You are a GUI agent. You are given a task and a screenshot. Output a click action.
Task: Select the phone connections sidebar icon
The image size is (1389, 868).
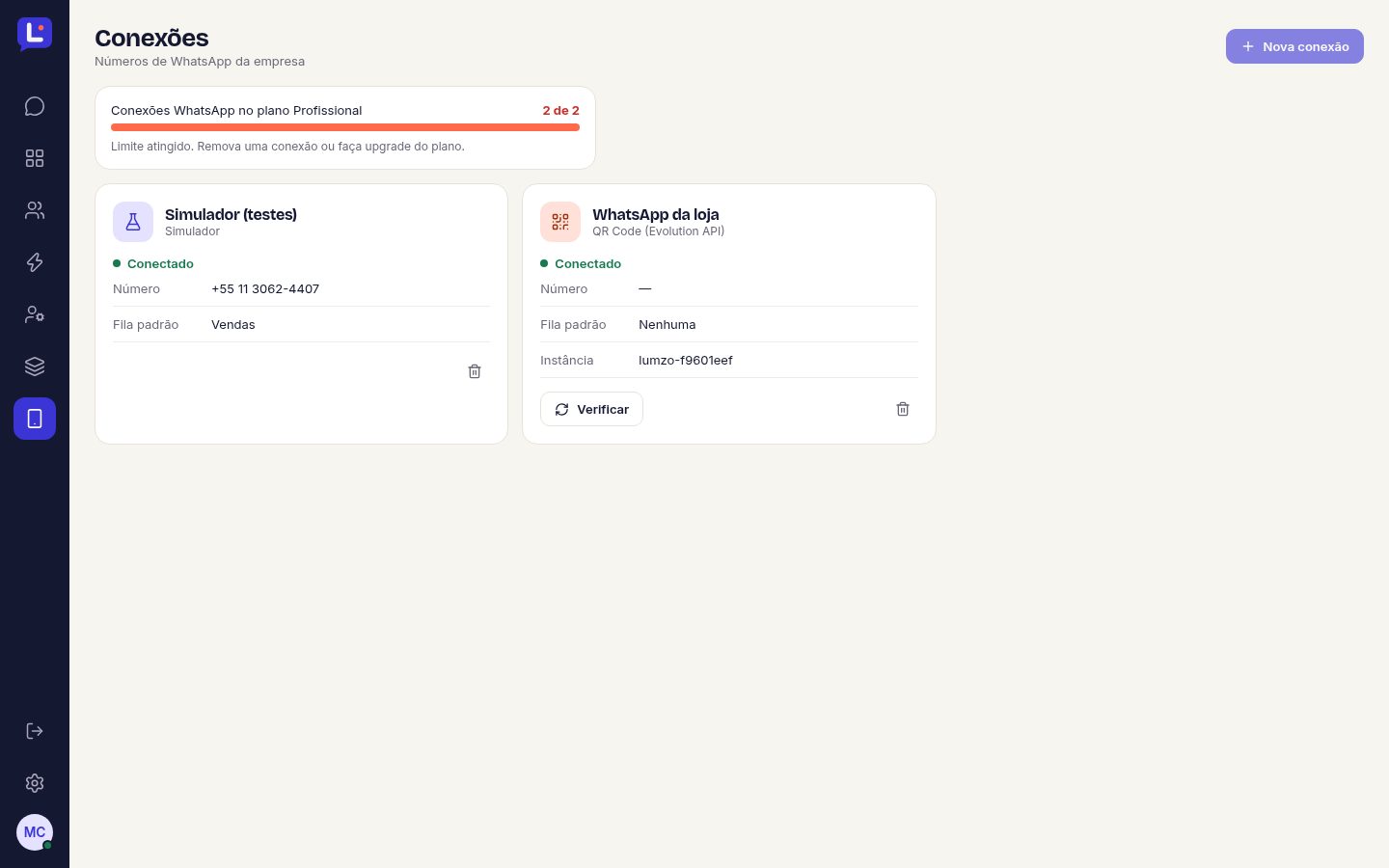35,419
